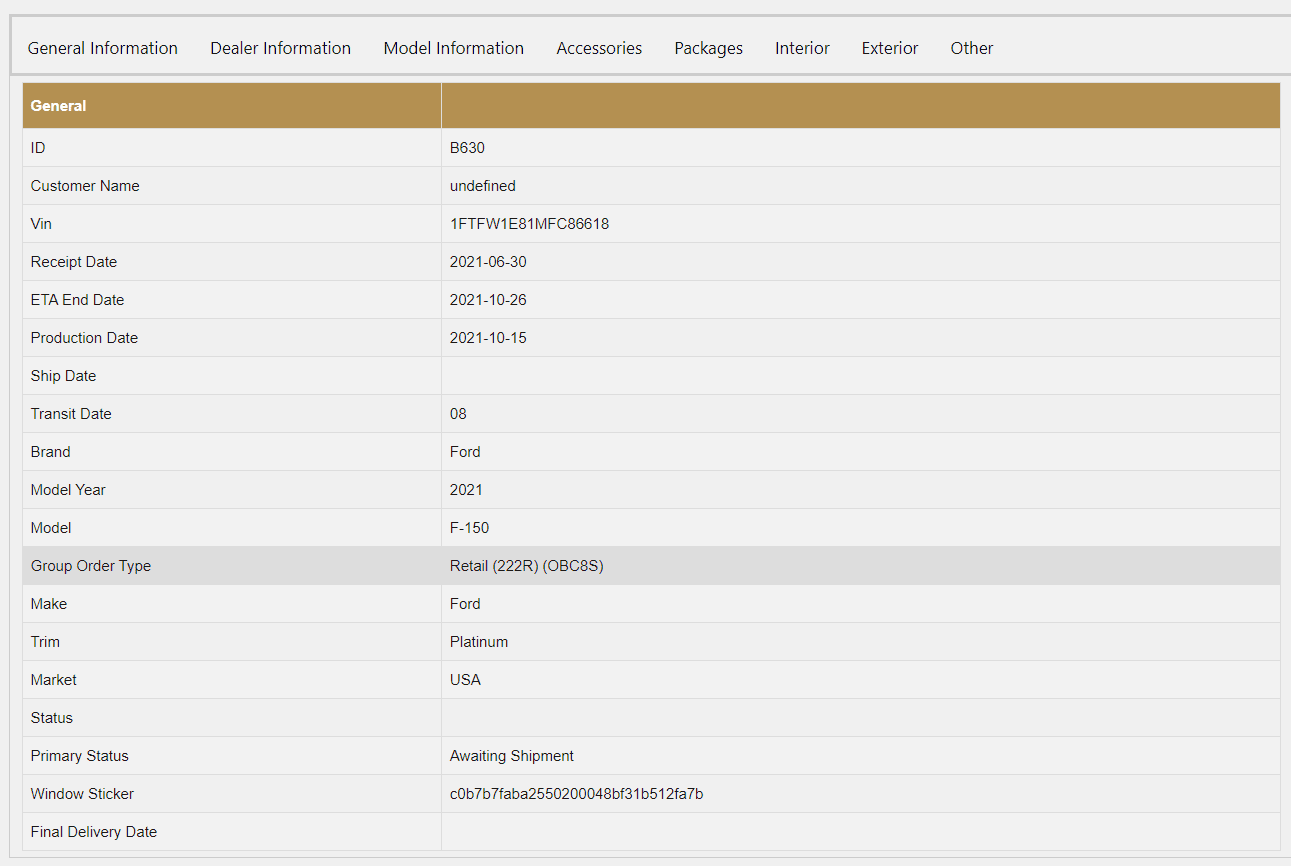Click the Retail (222R) (OBC8S) value
1291x866 pixels.
526,566
